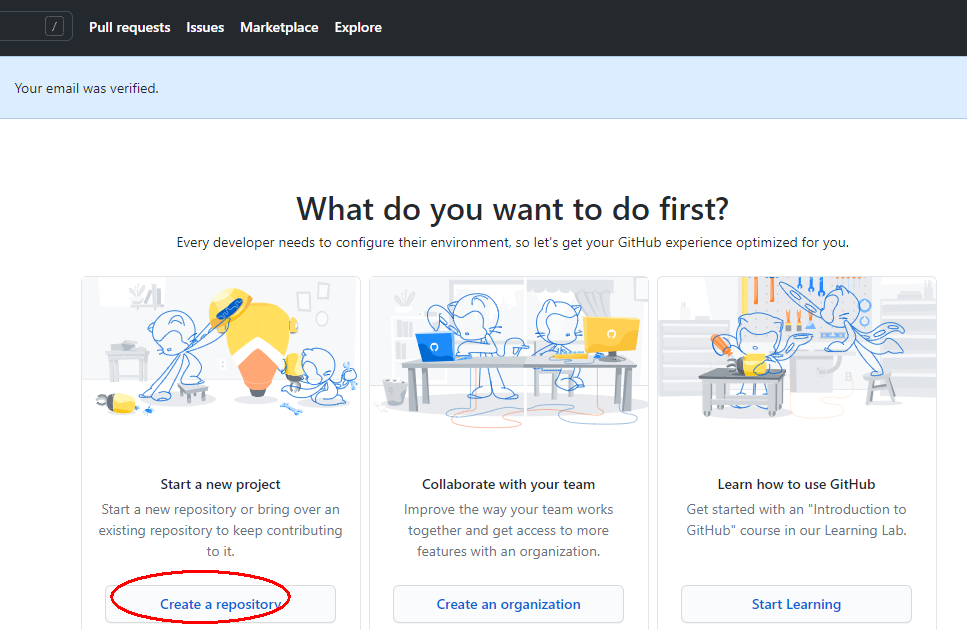
Task: Open the Pull requests page
Action: click(130, 28)
